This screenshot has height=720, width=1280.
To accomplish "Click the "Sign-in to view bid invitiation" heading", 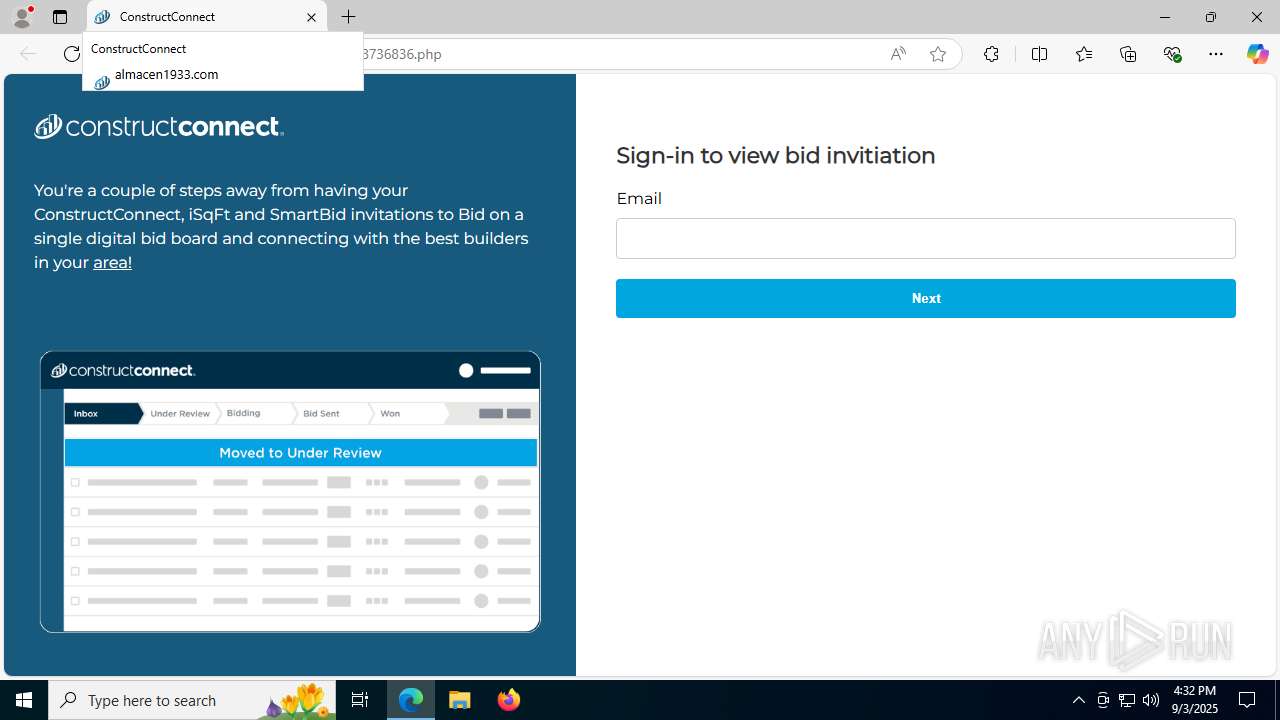I will (x=775, y=155).
